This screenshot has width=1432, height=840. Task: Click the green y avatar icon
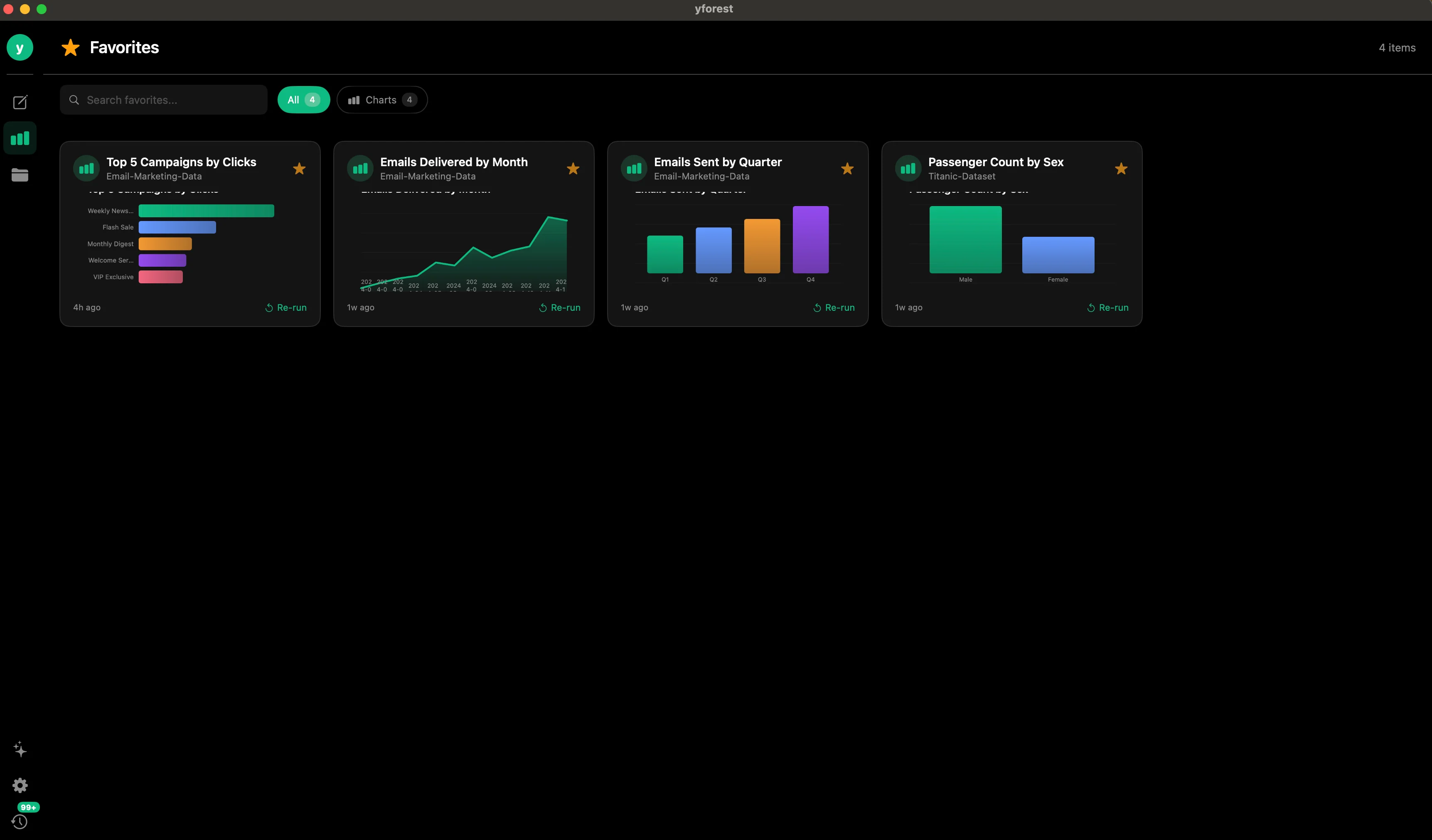(x=20, y=48)
